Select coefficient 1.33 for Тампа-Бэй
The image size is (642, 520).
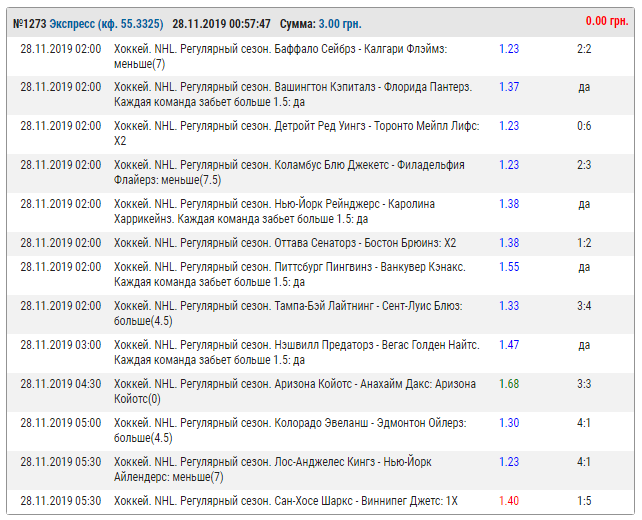click(x=509, y=305)
